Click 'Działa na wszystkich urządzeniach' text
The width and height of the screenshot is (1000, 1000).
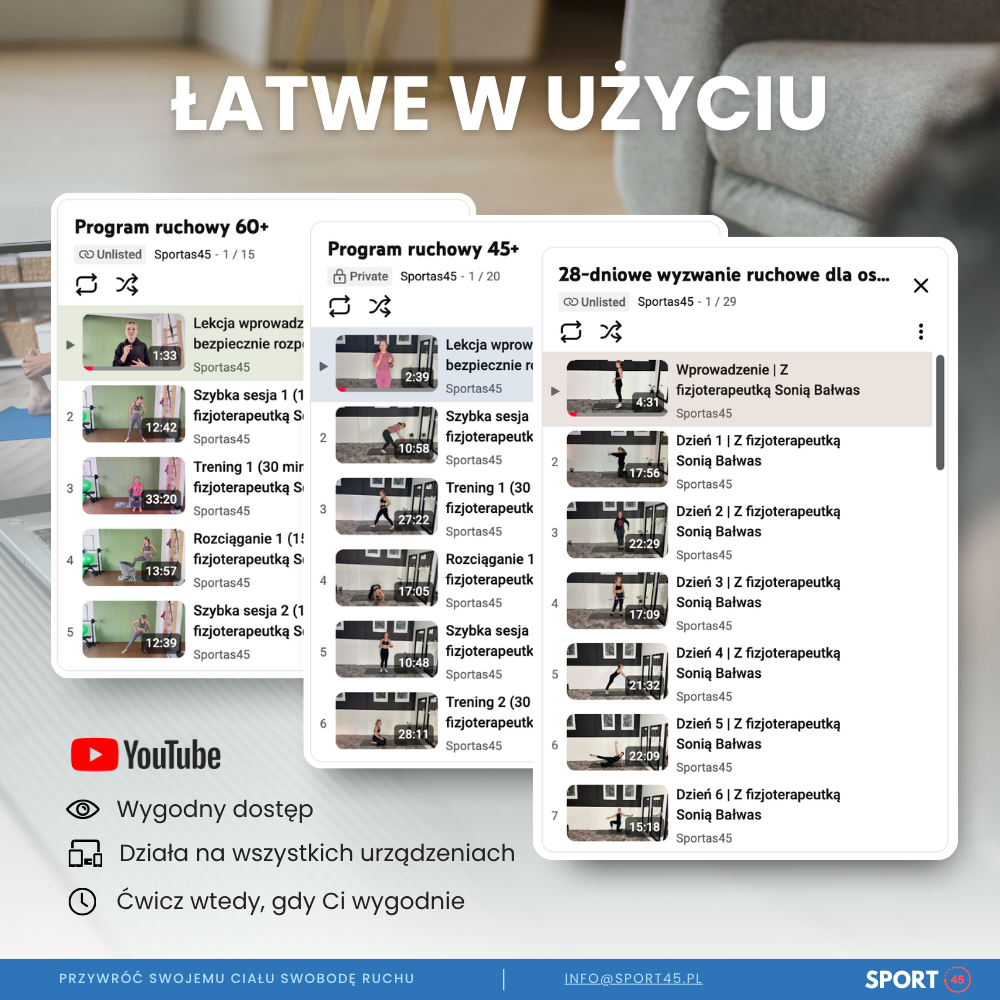point(317,853)
